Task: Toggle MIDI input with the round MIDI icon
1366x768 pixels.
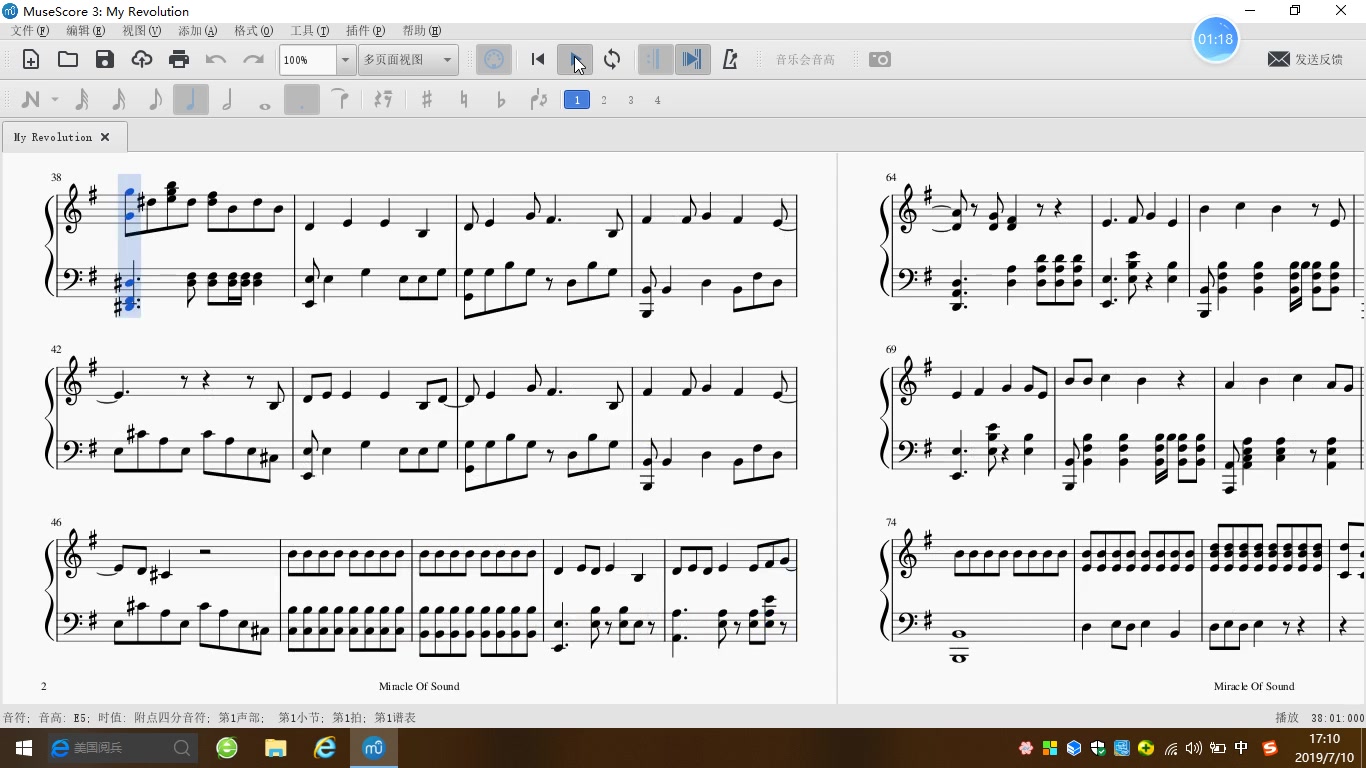Action: tap(494, 60)
